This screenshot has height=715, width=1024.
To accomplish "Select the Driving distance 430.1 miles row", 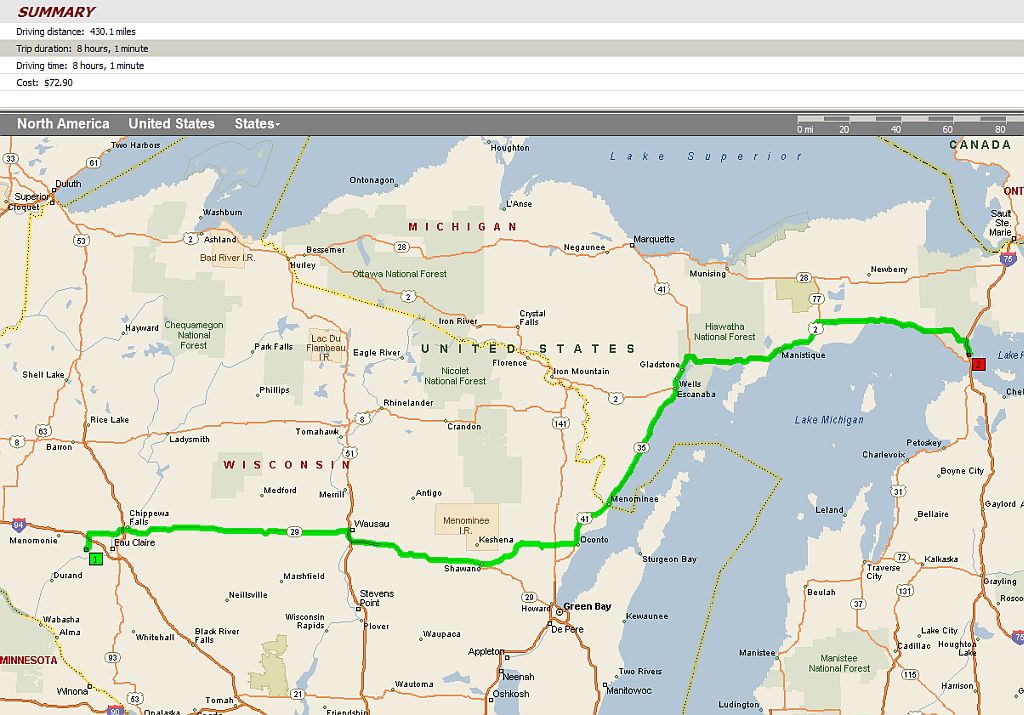I will (x=512, y=31).
